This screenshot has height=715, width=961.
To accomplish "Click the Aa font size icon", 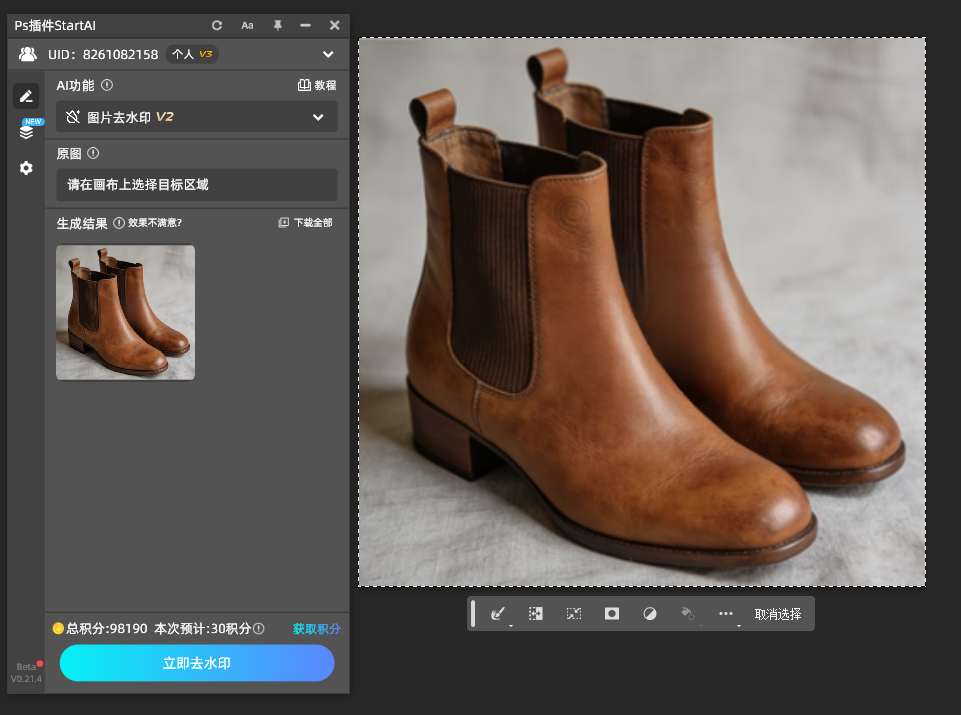I will tap(247, 25).
